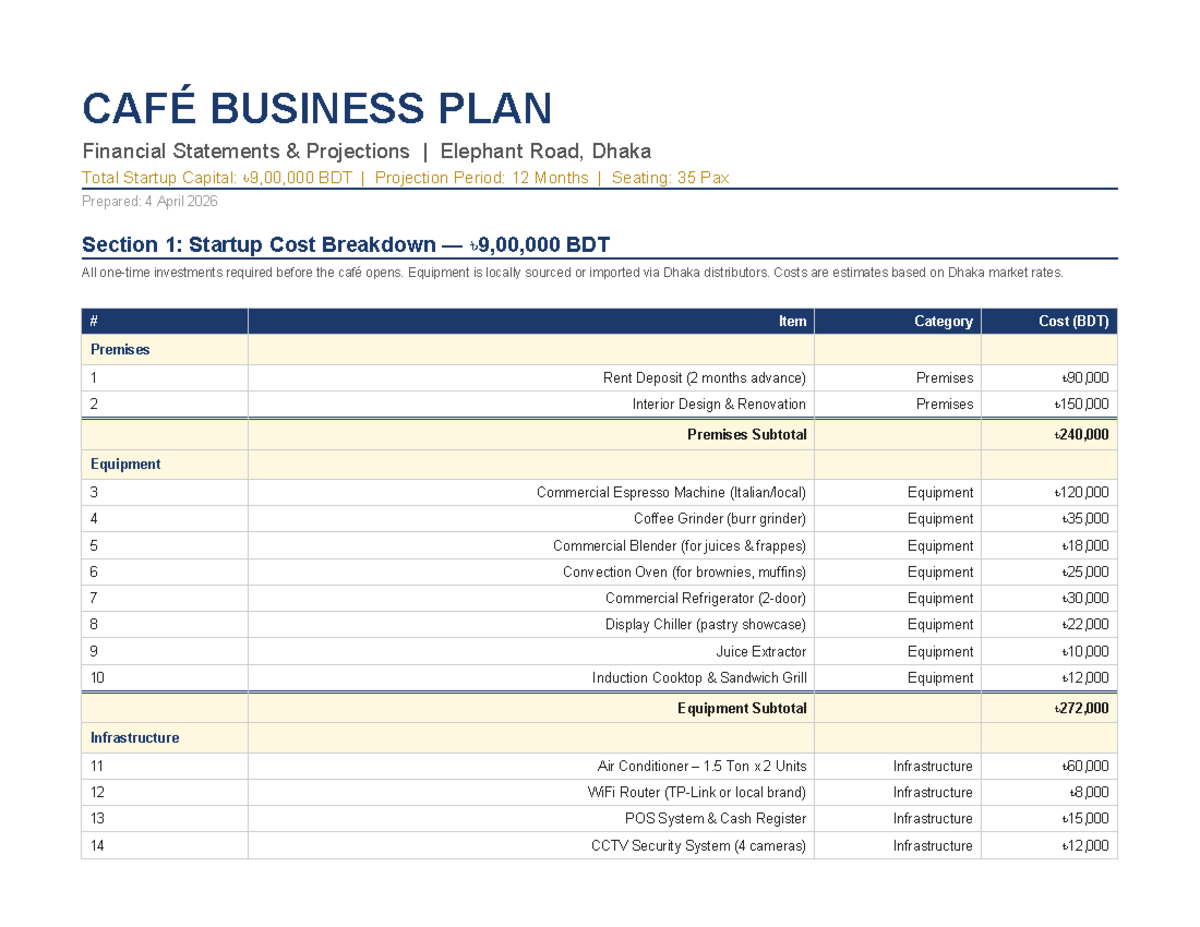The width and height of the screenshot is (1200, 927).
Task: Select Coffee Grinder (burr grinder) cell
Action: click(x=531, y=519)
